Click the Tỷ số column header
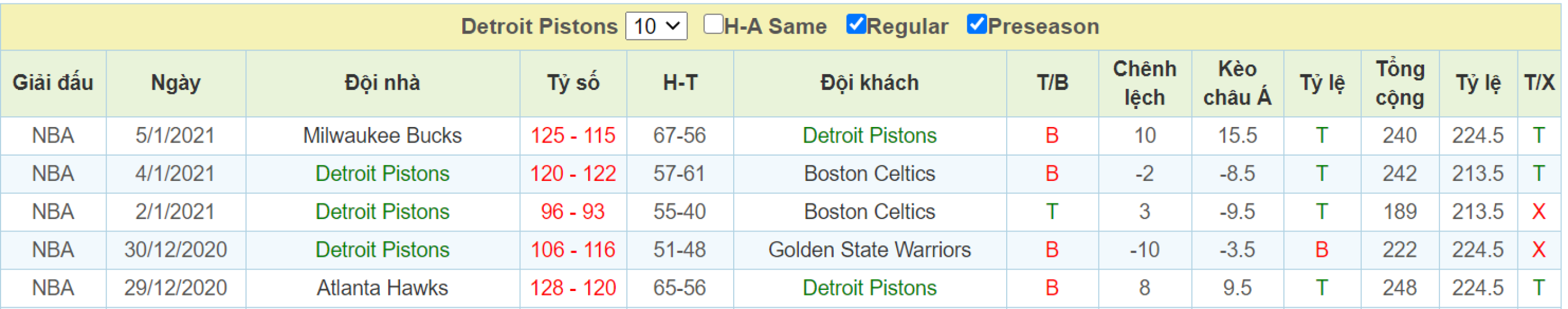This screenshot has height=309, width=1568. (573, 83)
